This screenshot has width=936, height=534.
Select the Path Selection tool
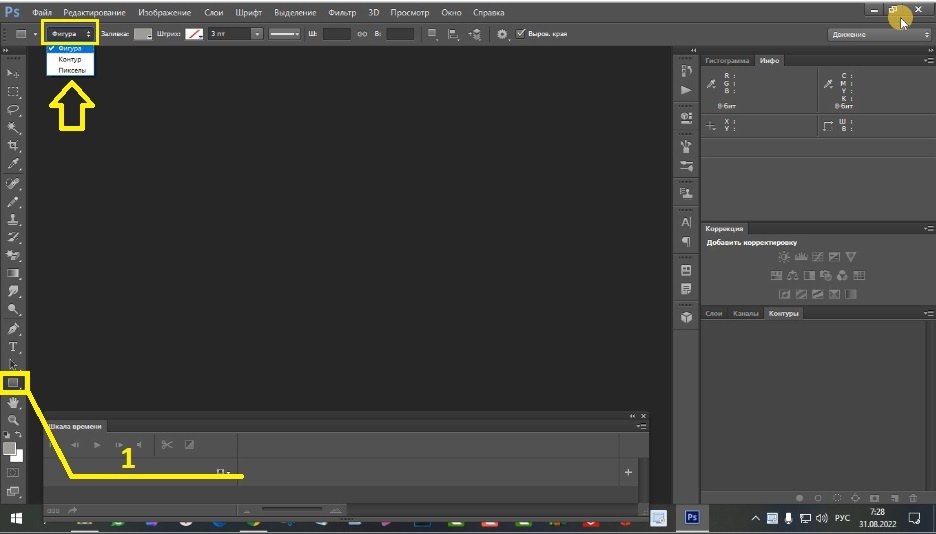coord(13,365)
